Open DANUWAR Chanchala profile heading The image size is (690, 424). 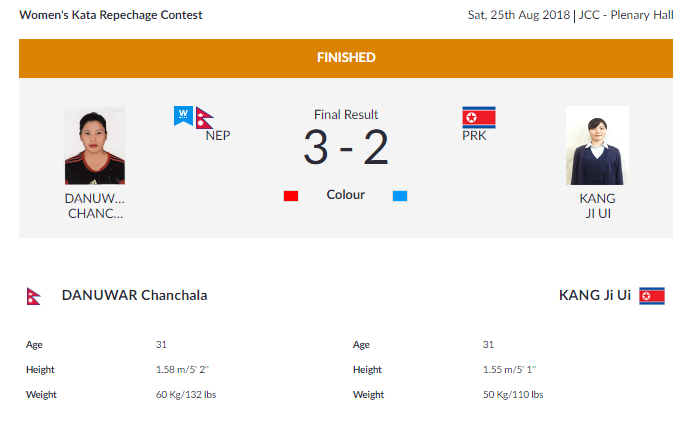[x=134, y=295]
